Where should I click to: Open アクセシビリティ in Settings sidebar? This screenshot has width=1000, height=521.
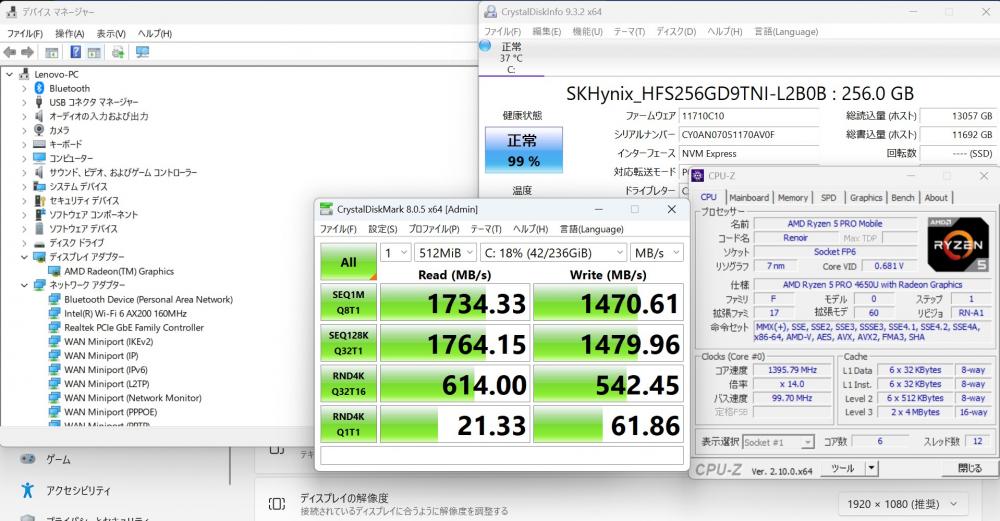point(78,490)
